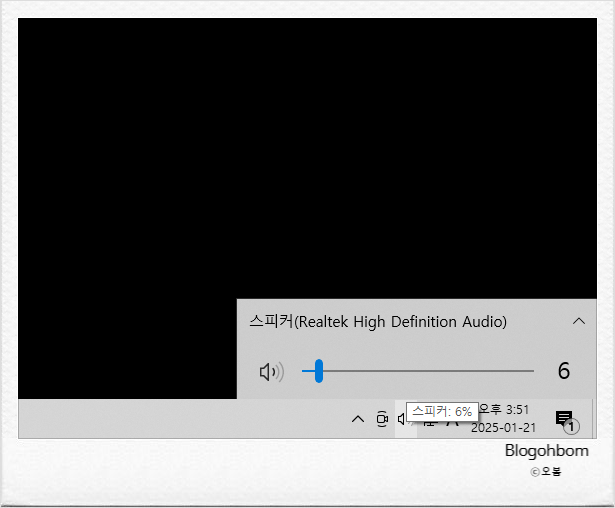
Task: Select the 스피커(Realtek High Definition Audio) device title
Action: 378,322
